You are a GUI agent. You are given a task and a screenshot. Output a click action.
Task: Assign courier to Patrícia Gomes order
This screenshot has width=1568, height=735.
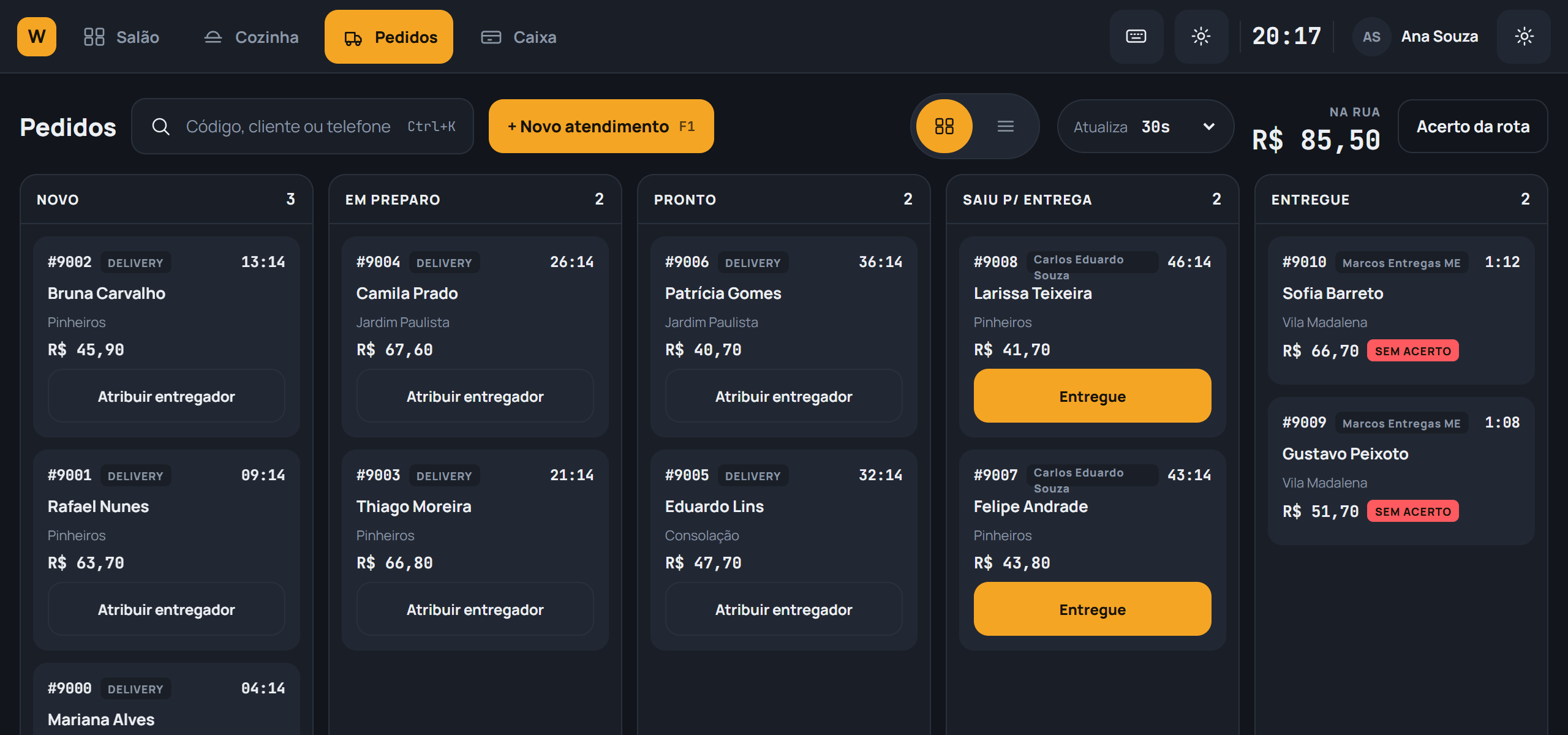pyautogui.click(x=784, y=396)
